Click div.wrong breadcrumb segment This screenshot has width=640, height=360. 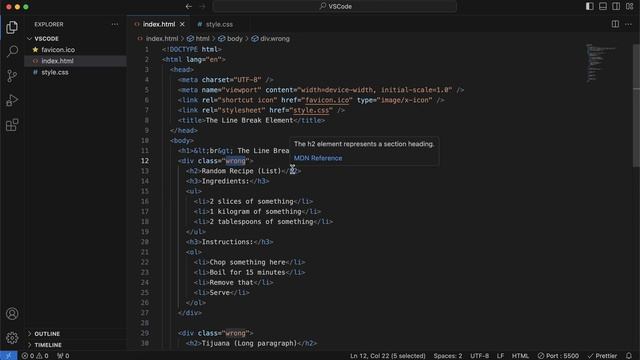click(x=271, y=38)
